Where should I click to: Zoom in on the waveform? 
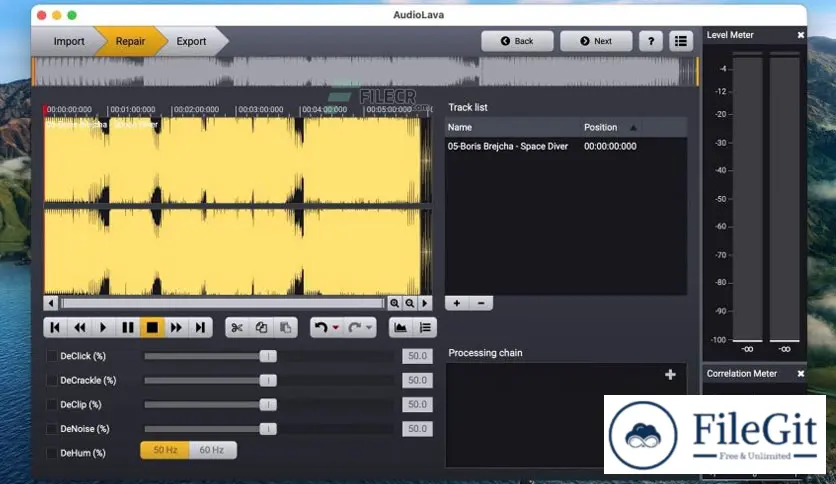click(395, 303)
